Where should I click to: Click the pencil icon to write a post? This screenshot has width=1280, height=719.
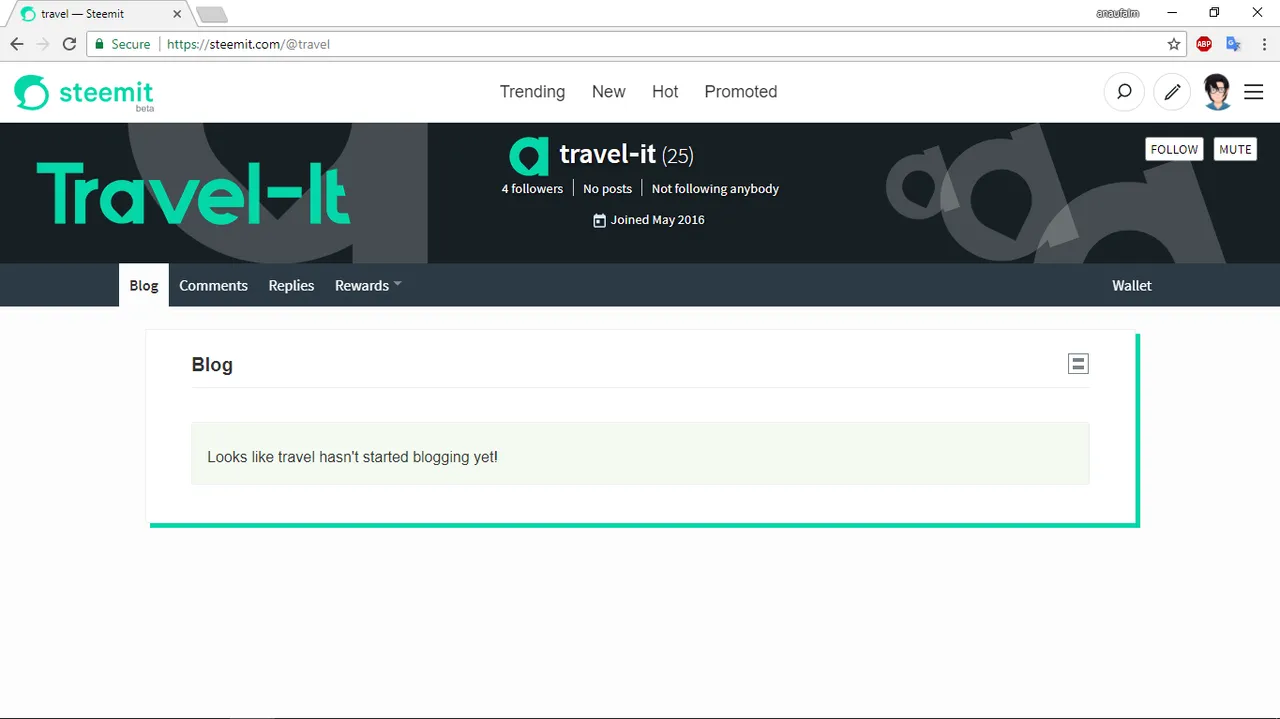coord(1172,92)
